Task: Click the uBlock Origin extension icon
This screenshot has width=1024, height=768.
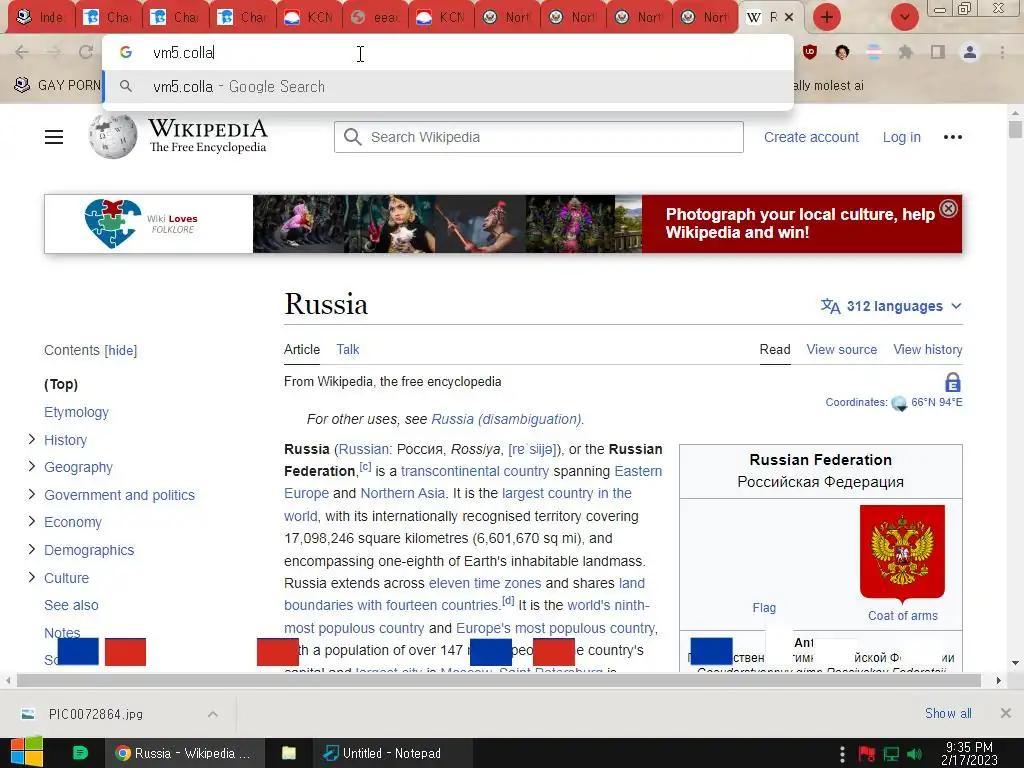Action: (x=810, y=52)
